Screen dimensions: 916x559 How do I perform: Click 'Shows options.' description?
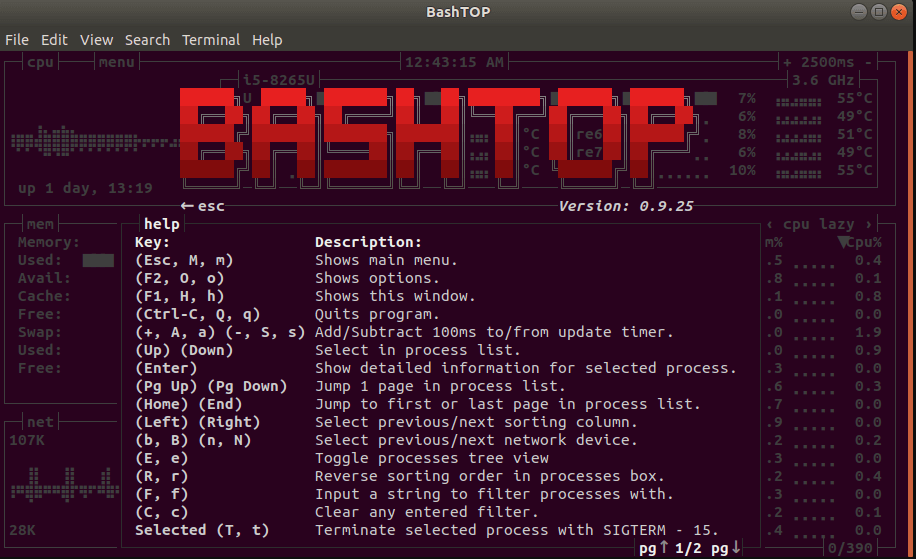pos(377,278)
